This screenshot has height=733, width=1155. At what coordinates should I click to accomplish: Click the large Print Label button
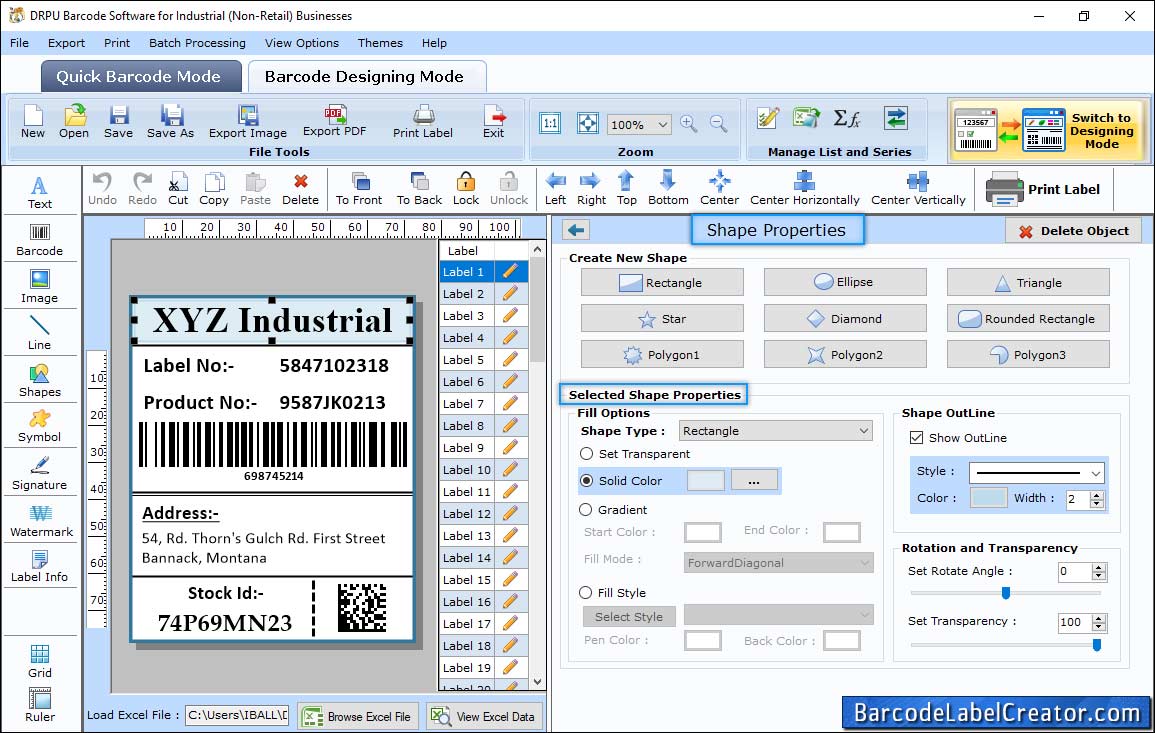pos(1044,189)
